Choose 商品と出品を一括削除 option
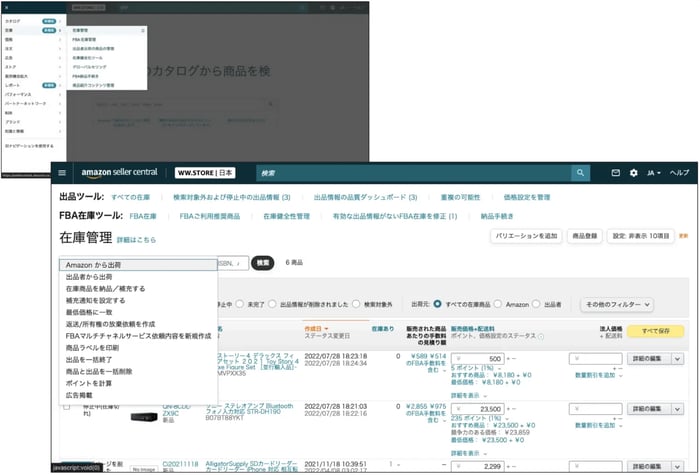This screenshot has width=700, height=475. [x=138, y=371]
